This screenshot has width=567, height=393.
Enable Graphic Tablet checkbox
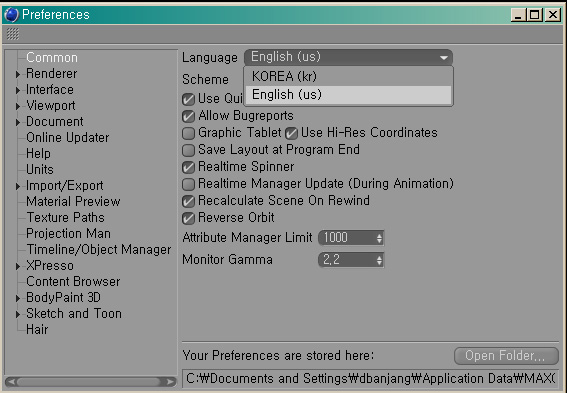[188, 133]
